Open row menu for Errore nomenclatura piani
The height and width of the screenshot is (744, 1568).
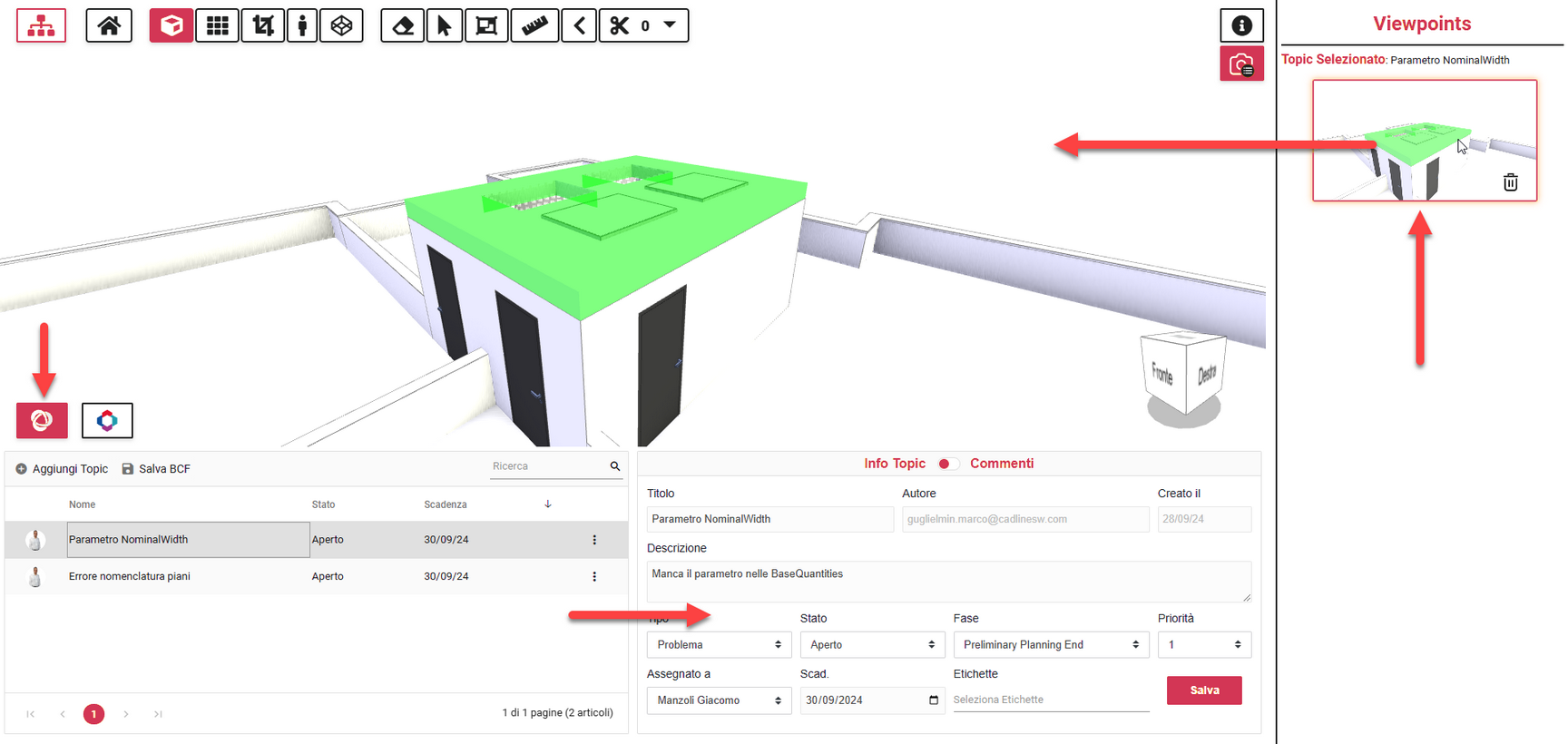[594, 577]
